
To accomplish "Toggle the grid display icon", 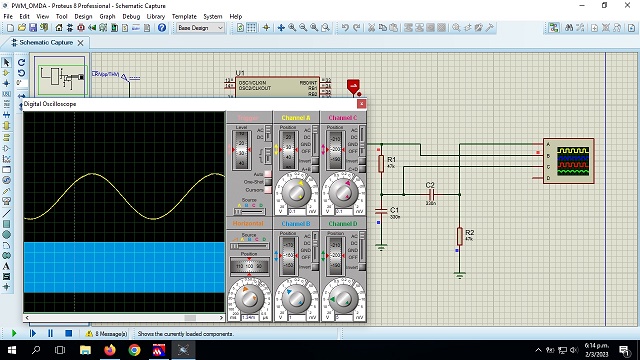I will tap(251, 28).
